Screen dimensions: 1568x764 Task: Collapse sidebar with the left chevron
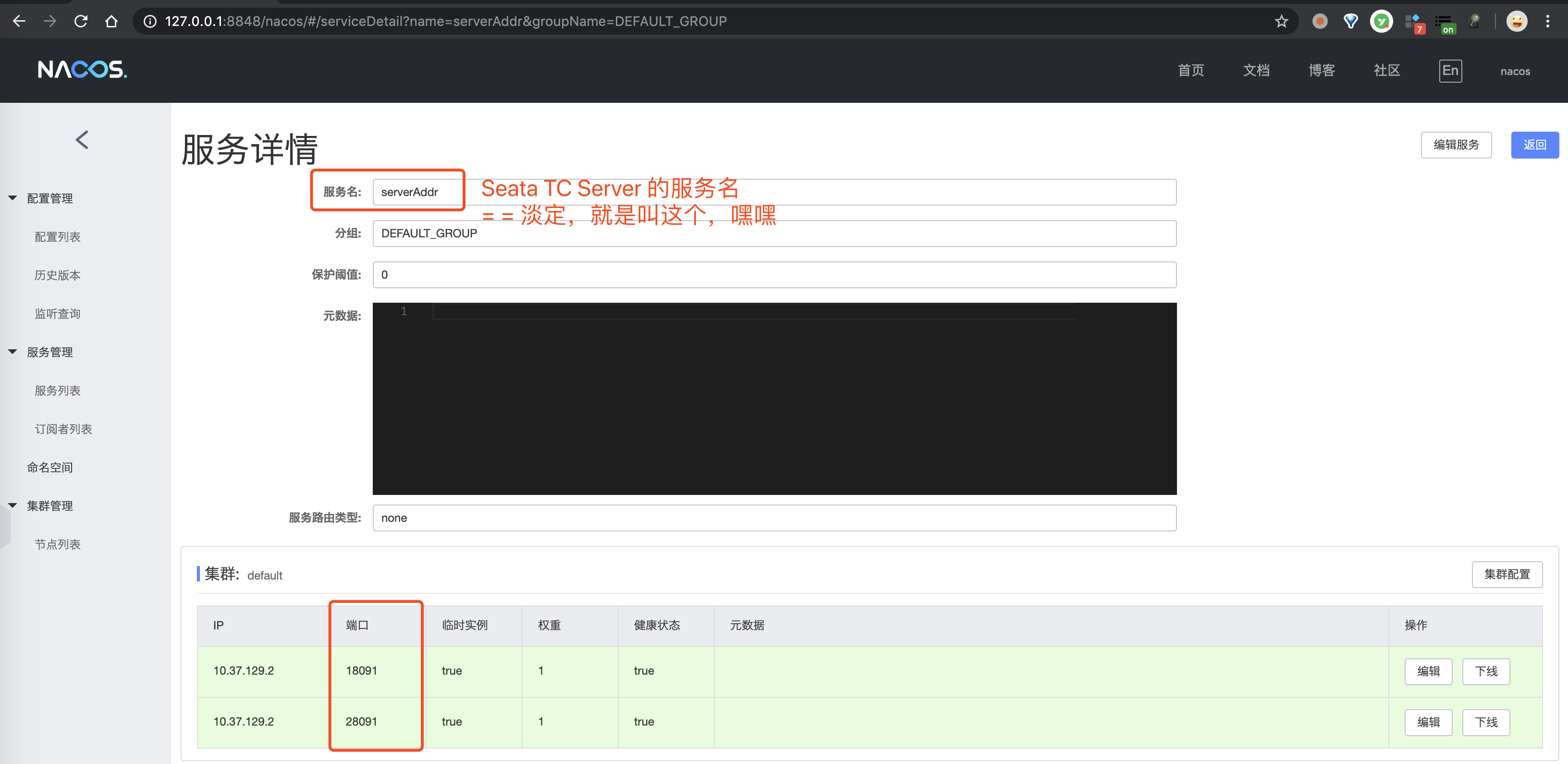pos(82,140)
